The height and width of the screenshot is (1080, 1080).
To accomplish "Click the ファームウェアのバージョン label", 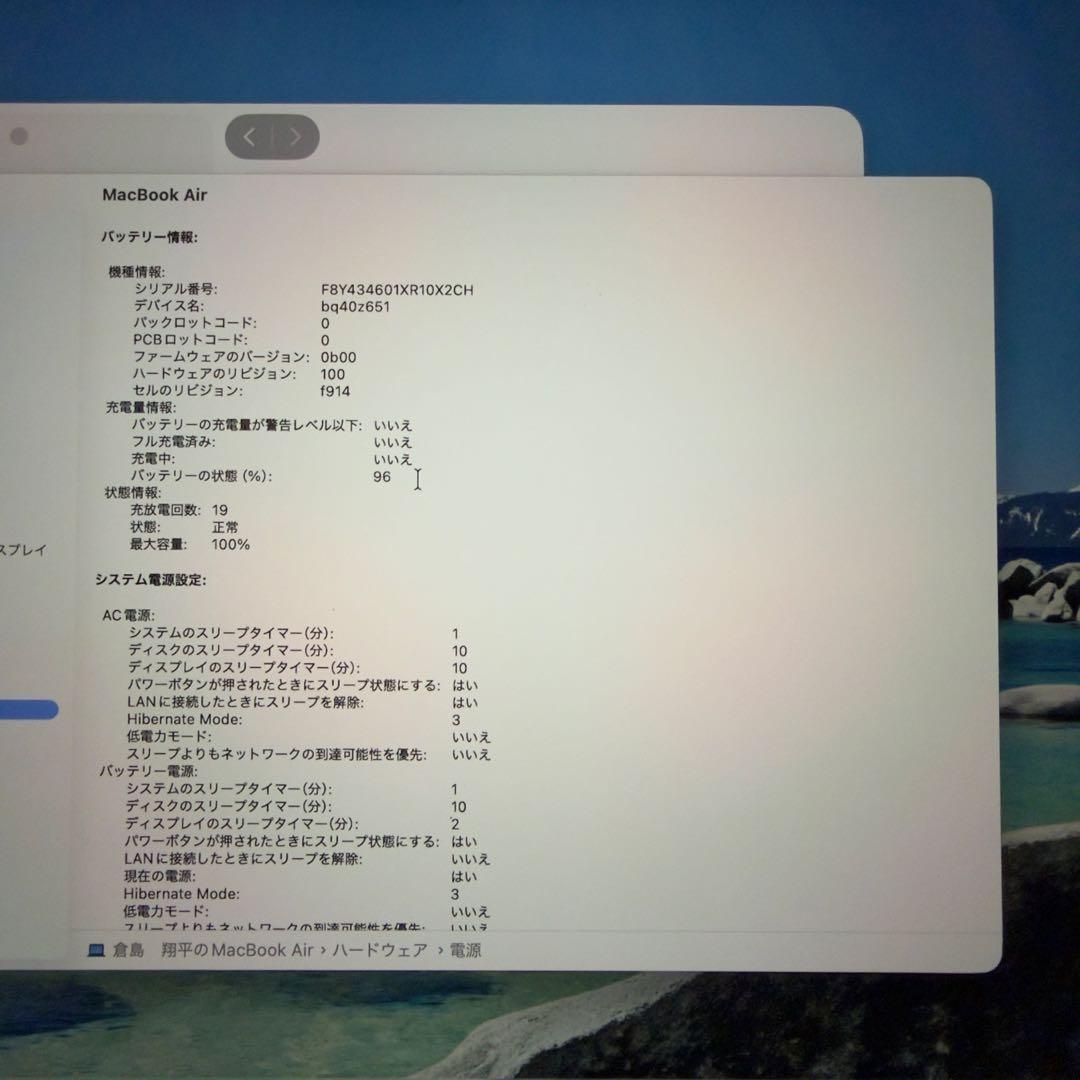I will pos(221,357).
